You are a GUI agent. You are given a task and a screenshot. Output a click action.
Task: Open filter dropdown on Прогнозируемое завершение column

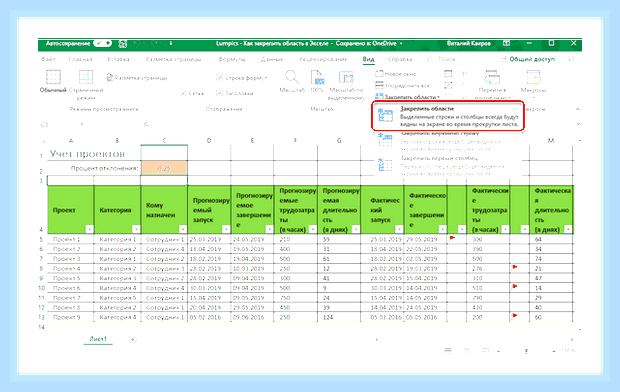269,229
